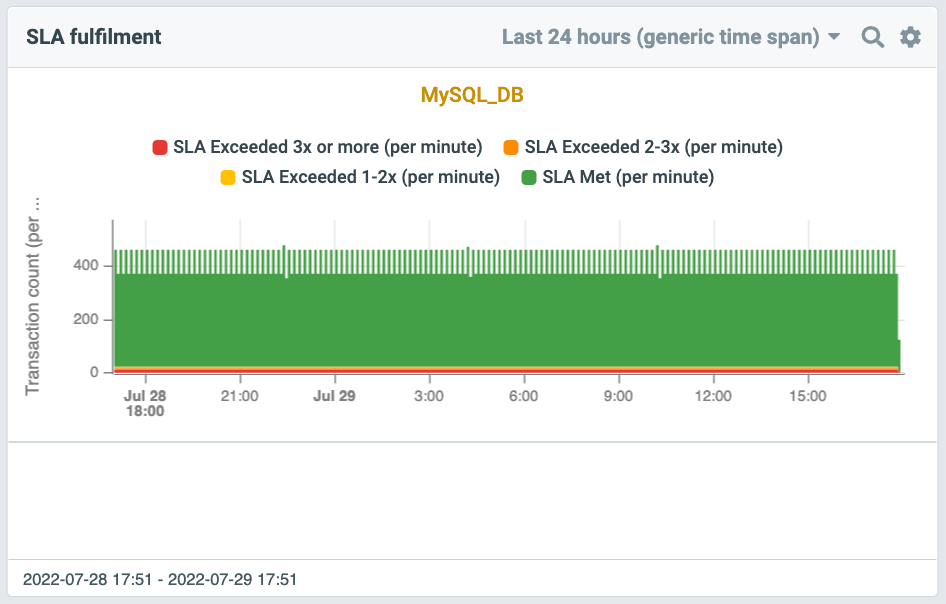
Task: Click the green 'SLA Met' legend swatch
Action: point(529,178)
